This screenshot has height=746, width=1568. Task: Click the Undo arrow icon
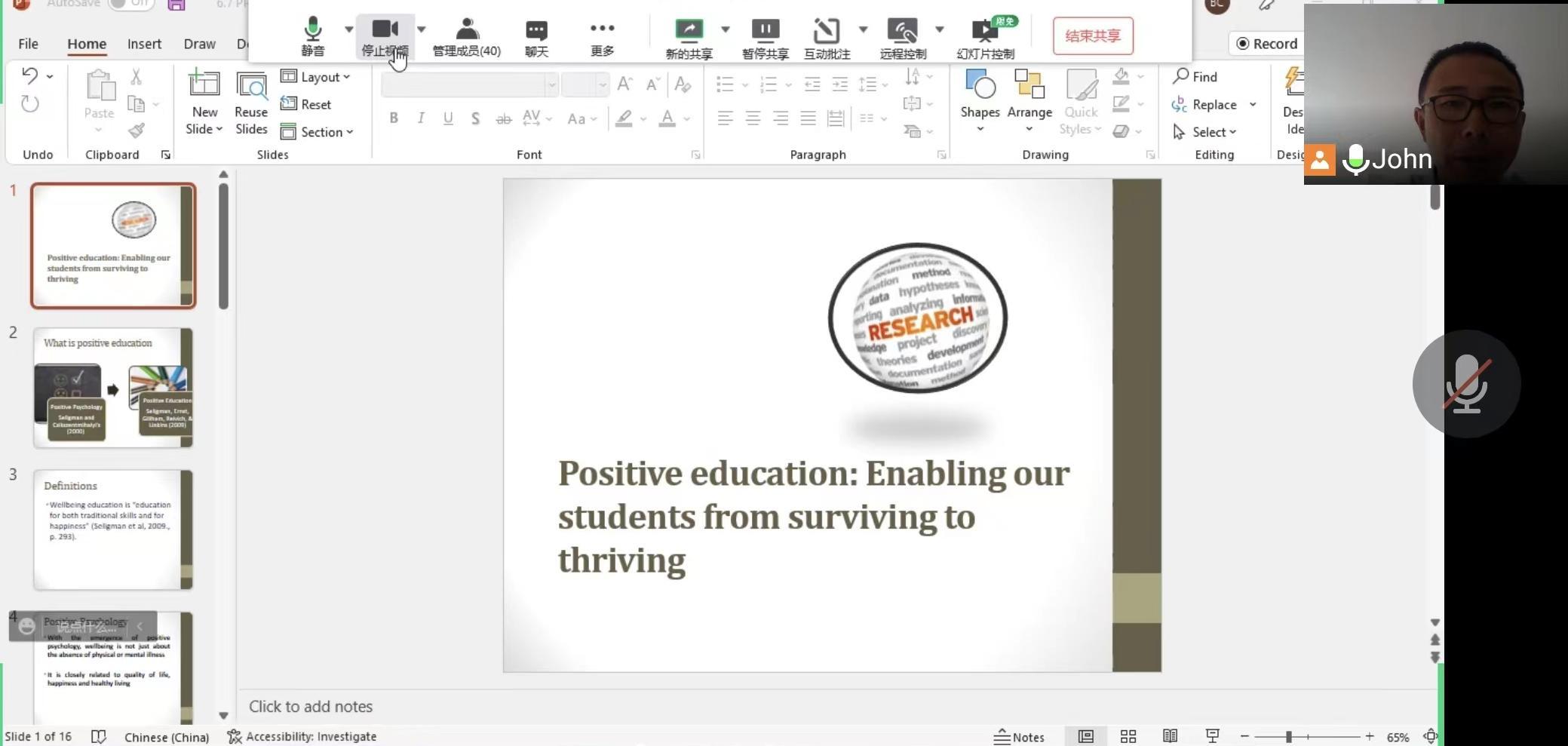pyautogui.click(x=30, y=76)
